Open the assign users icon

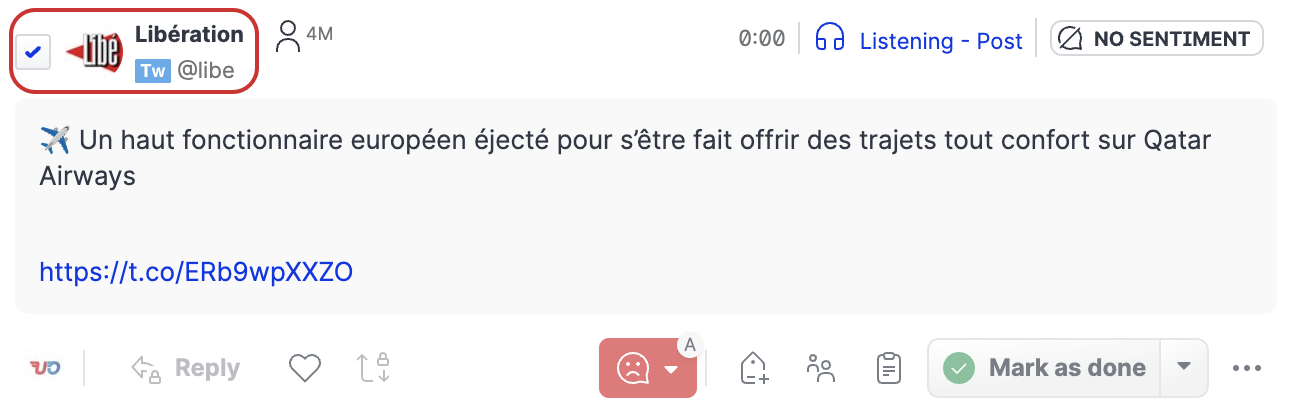820,368
